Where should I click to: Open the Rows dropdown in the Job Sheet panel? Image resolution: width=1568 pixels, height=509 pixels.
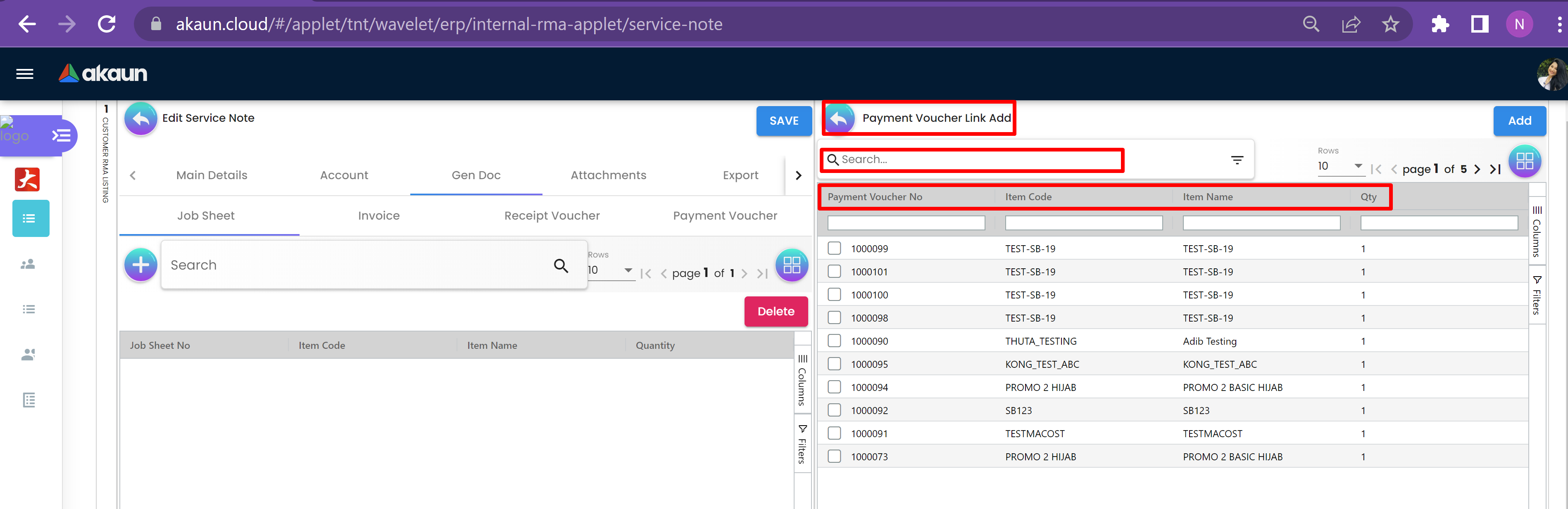coord(611,270)
